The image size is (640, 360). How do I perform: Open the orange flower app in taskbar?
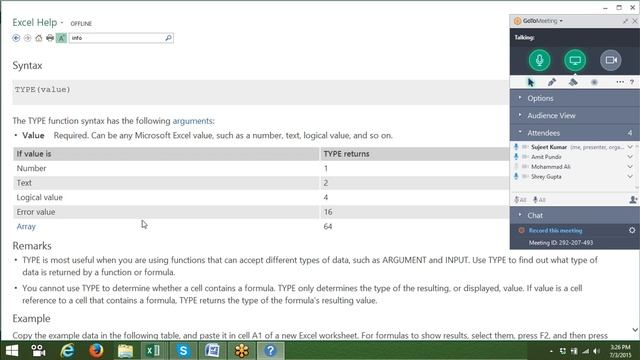(241, 351)
